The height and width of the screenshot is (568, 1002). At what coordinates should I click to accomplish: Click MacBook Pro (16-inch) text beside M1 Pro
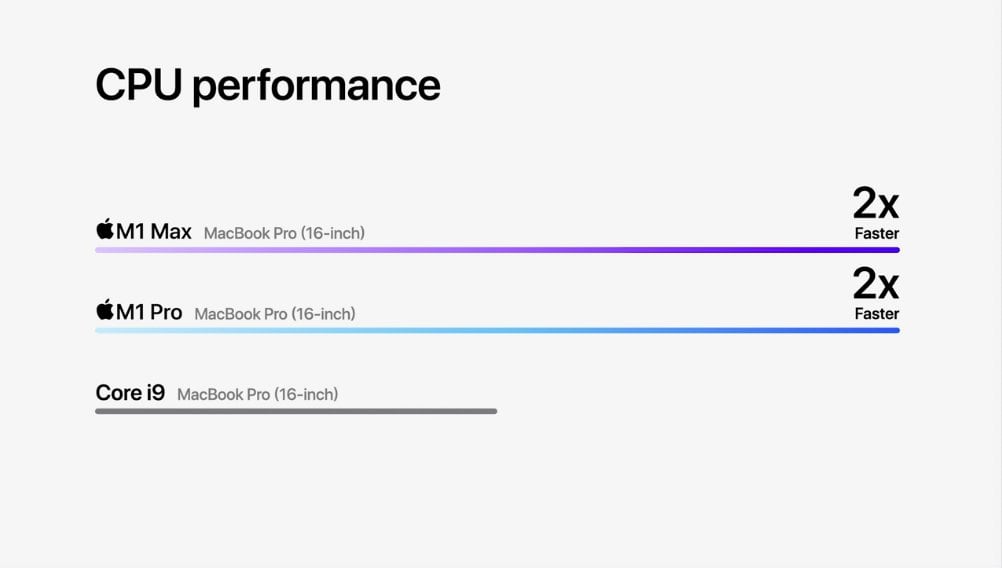click(x=275, y=314)
